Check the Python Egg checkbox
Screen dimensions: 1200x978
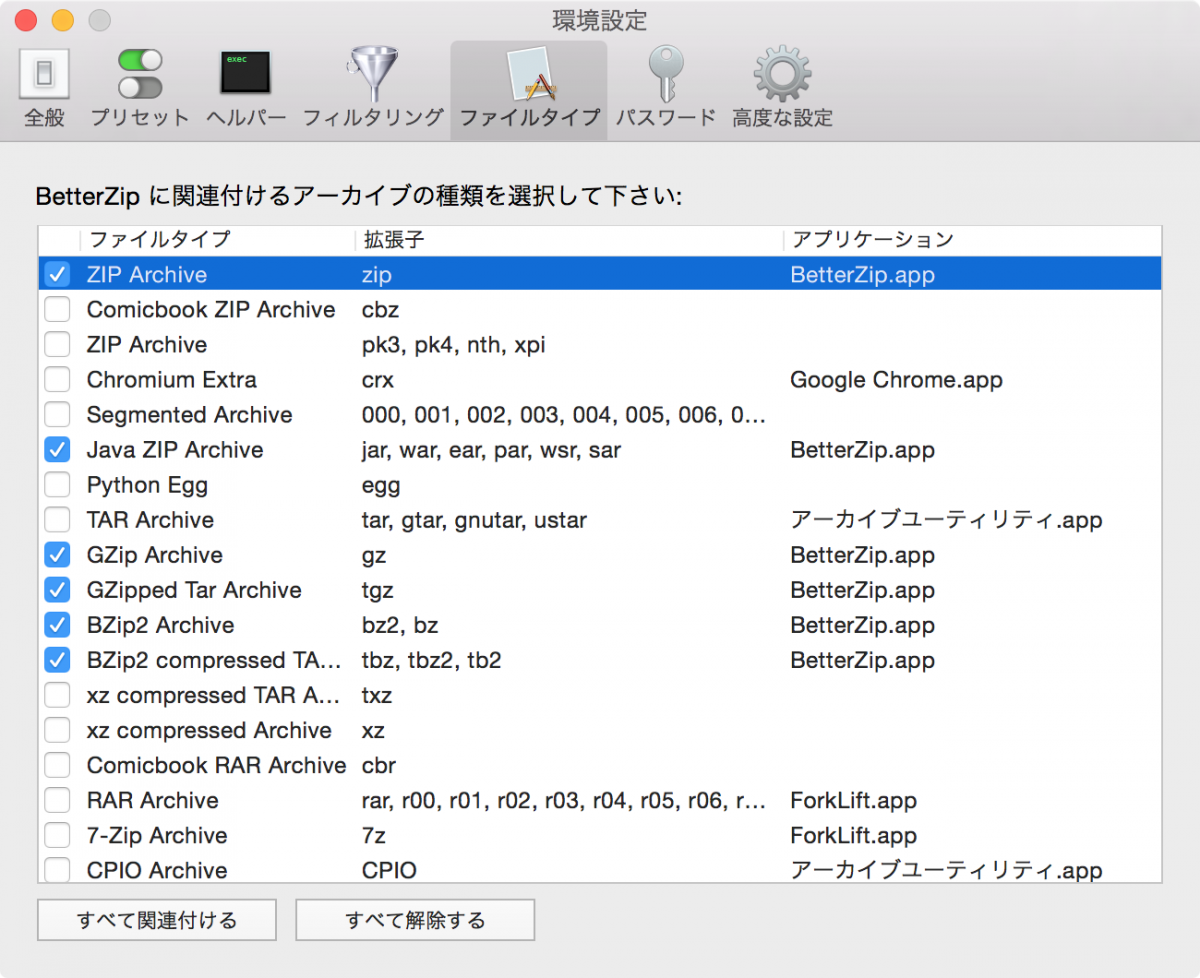pyautogui.click(x=57, y=485)
